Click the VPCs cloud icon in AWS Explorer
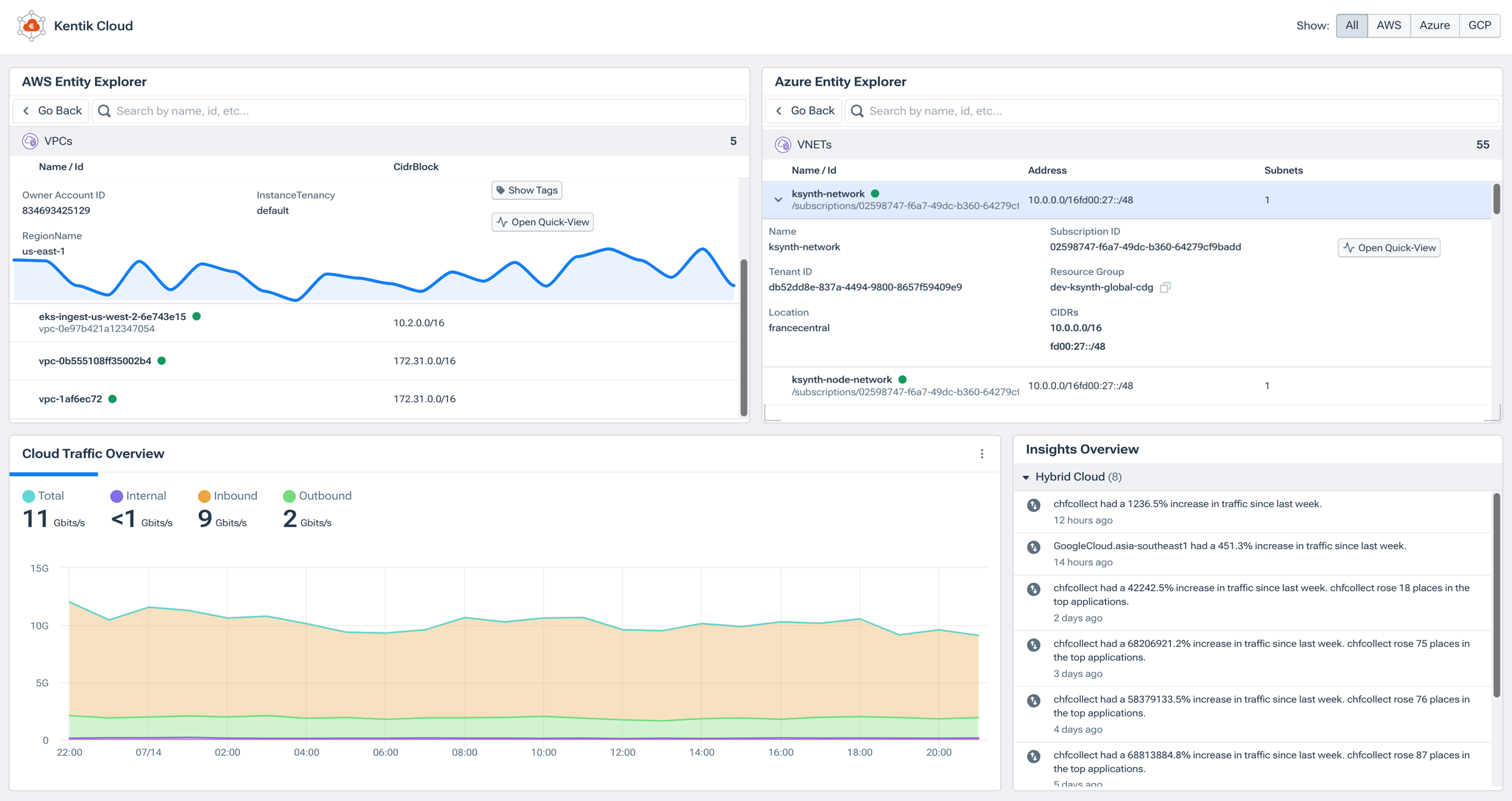Image resolution: width=1512 pixels, height=801 pixels. (31, 141)
